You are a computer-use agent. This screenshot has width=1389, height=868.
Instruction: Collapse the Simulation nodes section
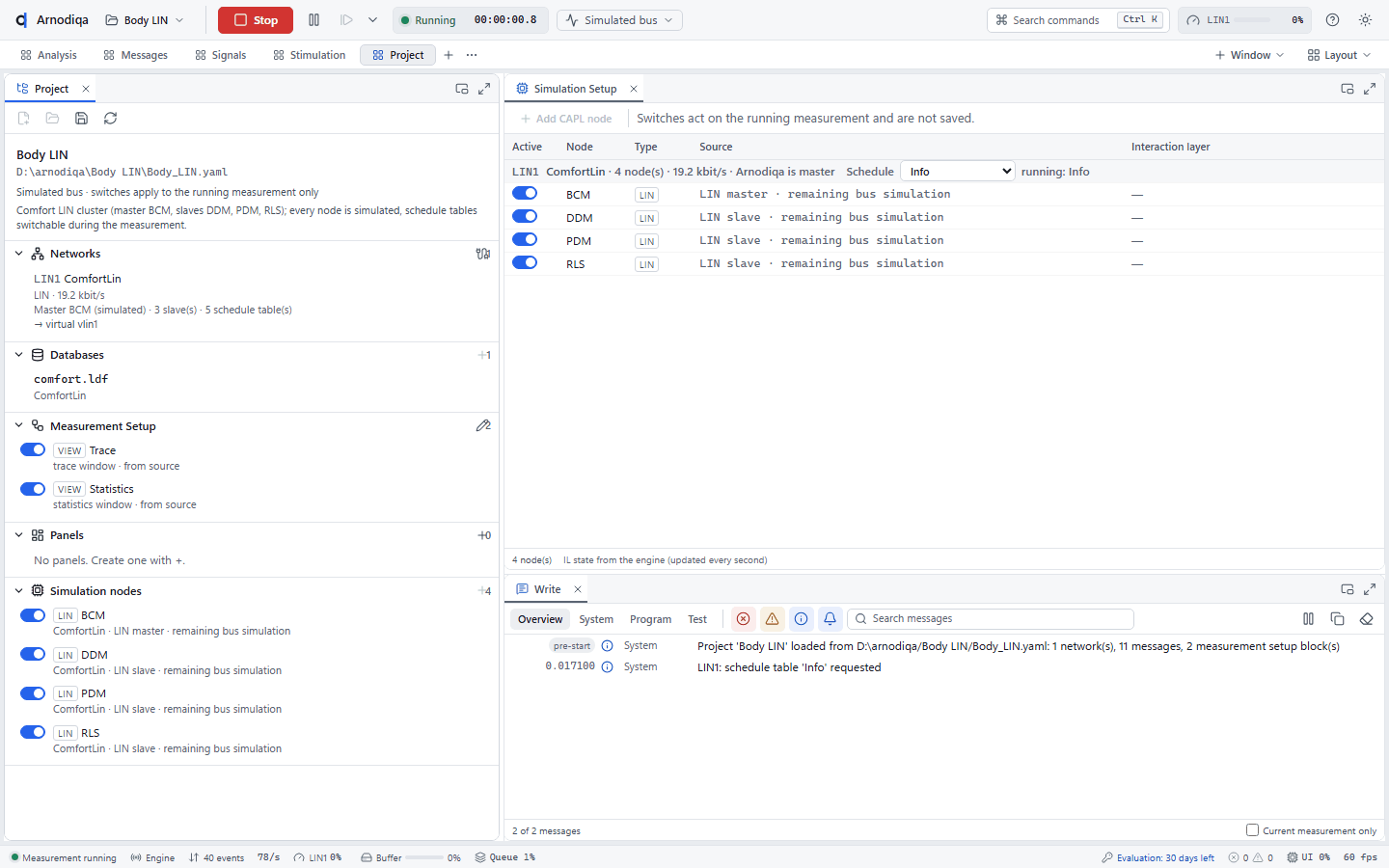click(19, 591)
